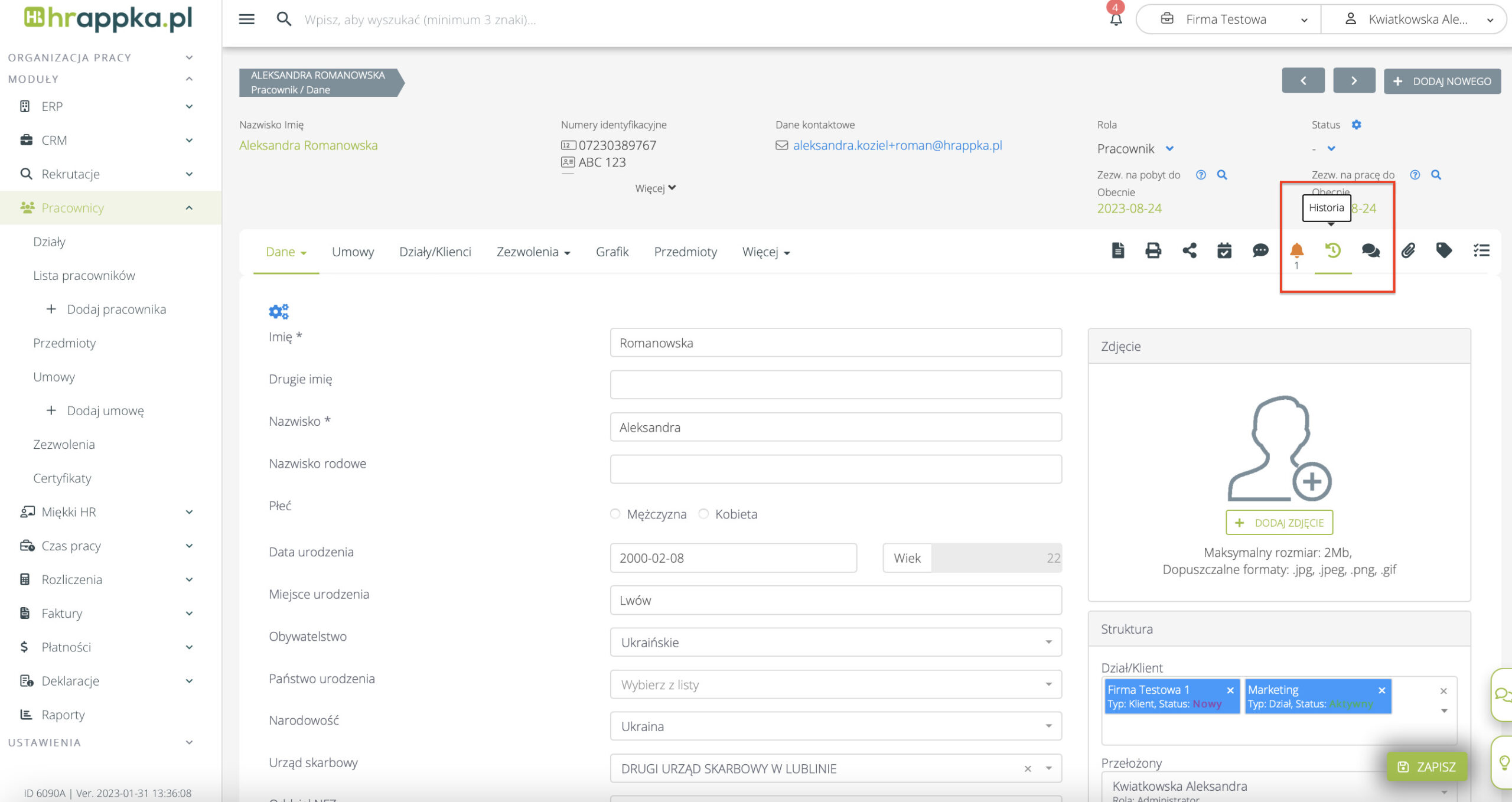Screen dimensions: 1512x802
Task: Open attachments via paperclip icon
Action: tap(1408, 251)
